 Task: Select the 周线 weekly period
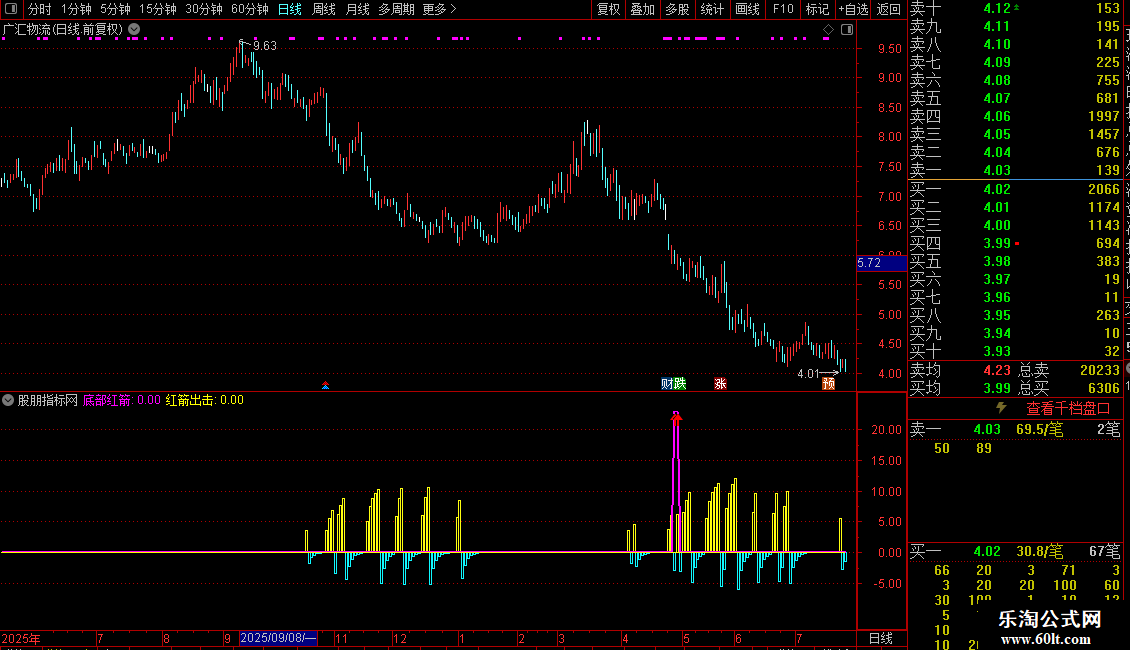(324, 9)
